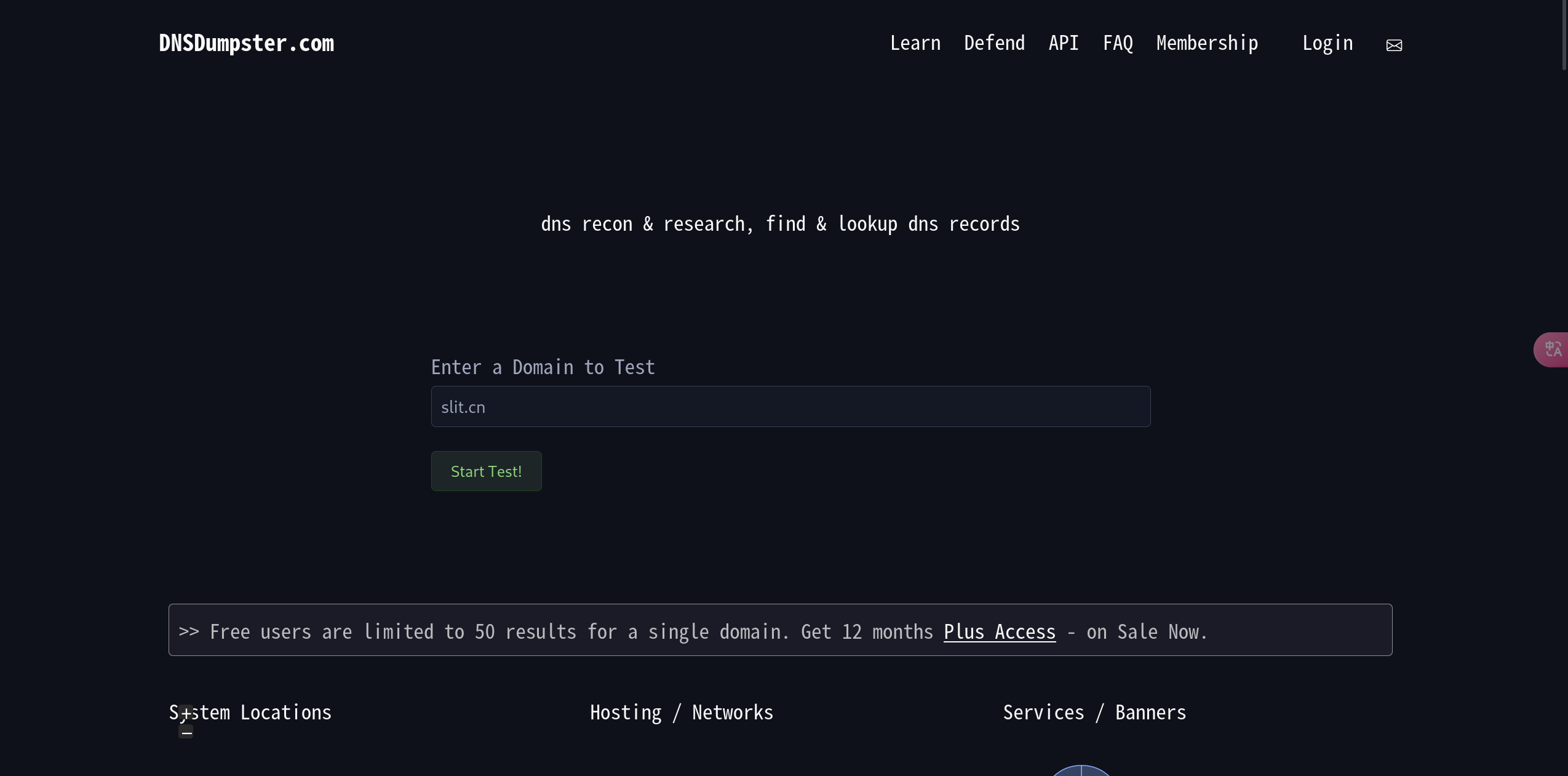
Task: Open the FAQ page
Action: click(x=1117, y=43)
